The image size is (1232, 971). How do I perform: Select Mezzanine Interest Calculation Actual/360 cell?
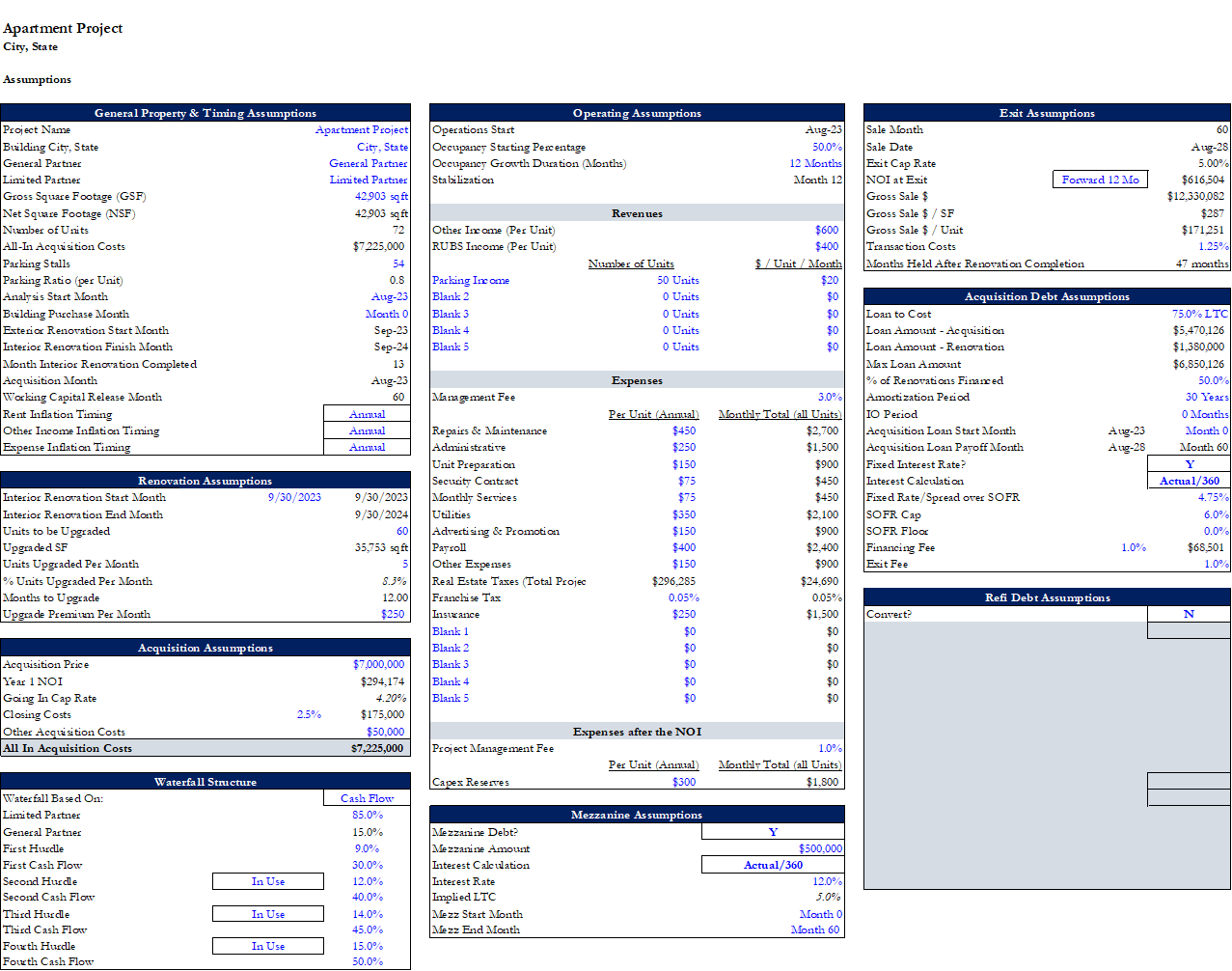pos(773,865)
